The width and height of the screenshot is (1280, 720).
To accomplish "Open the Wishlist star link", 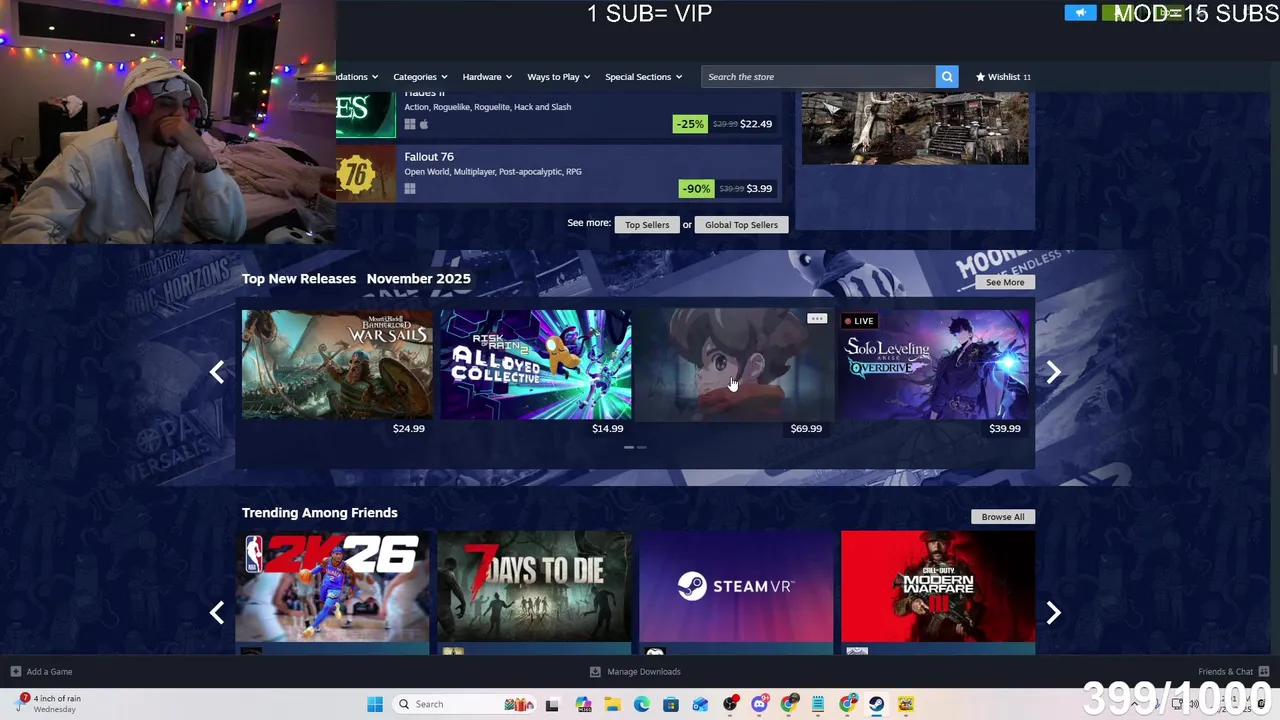I will [x=1003, y=77].
